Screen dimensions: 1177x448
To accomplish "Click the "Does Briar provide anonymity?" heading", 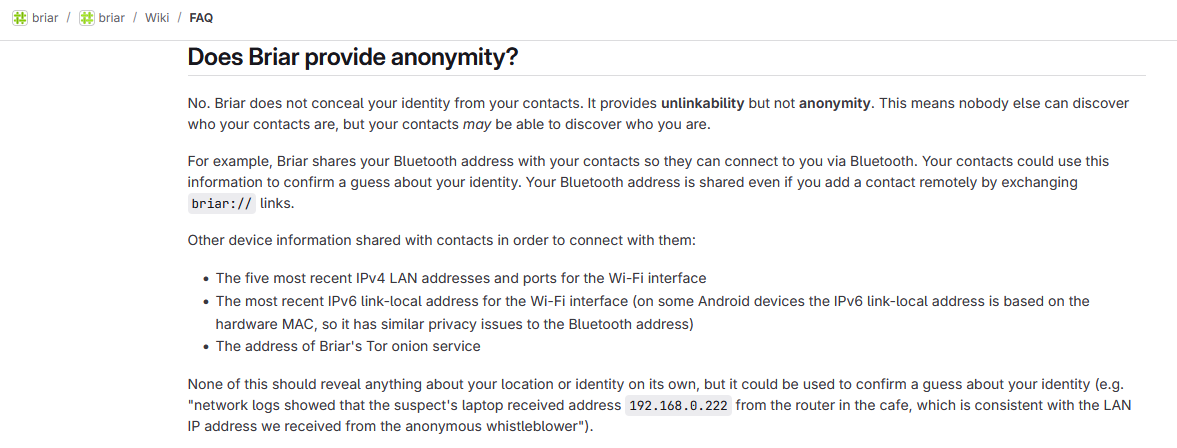I will click(x=353, y=57).
